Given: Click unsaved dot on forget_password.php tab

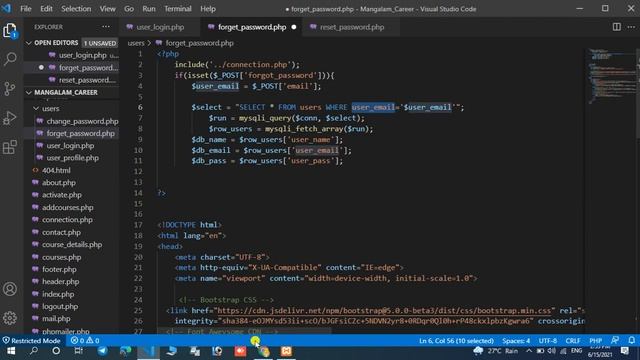Looking at the screenshot, I should (x=293, y=27).
